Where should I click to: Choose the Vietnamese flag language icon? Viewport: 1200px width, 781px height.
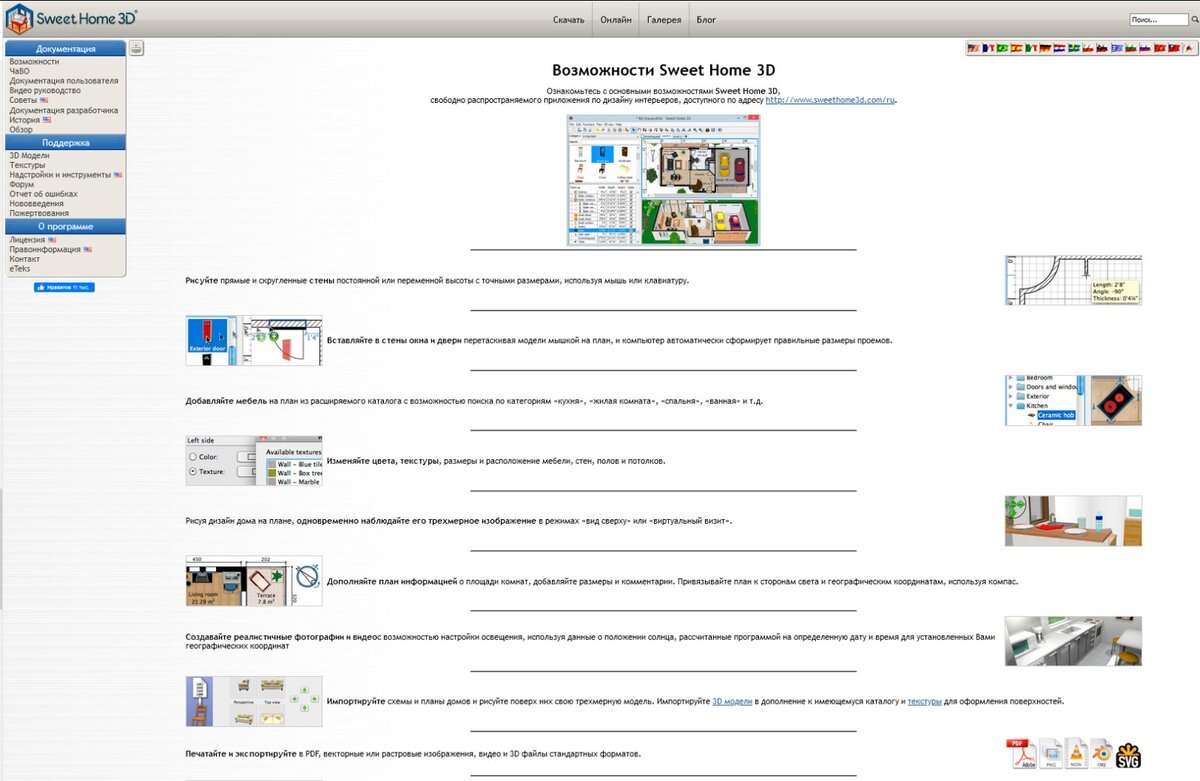(1159, 48)
